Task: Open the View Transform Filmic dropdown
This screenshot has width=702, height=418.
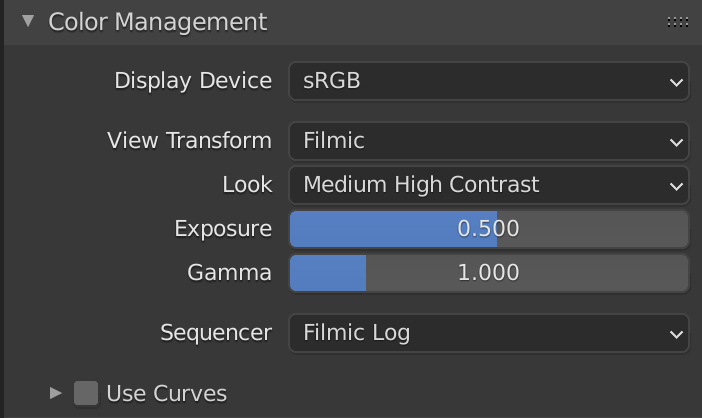Action: 488,141
